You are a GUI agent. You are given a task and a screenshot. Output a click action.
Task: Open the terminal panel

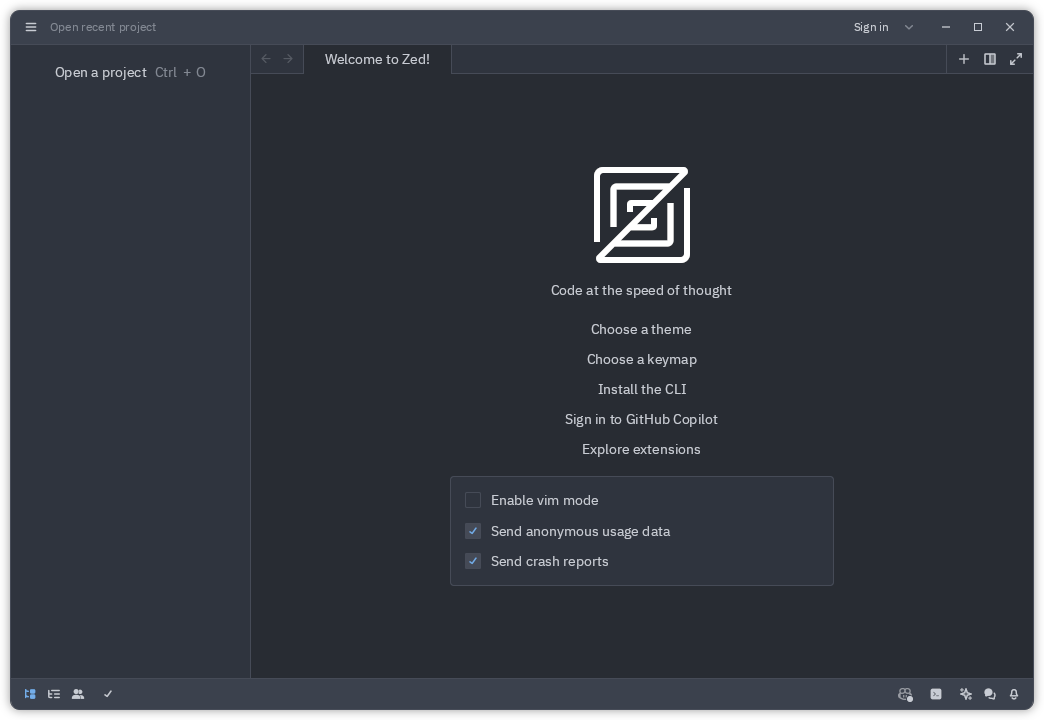936,694
